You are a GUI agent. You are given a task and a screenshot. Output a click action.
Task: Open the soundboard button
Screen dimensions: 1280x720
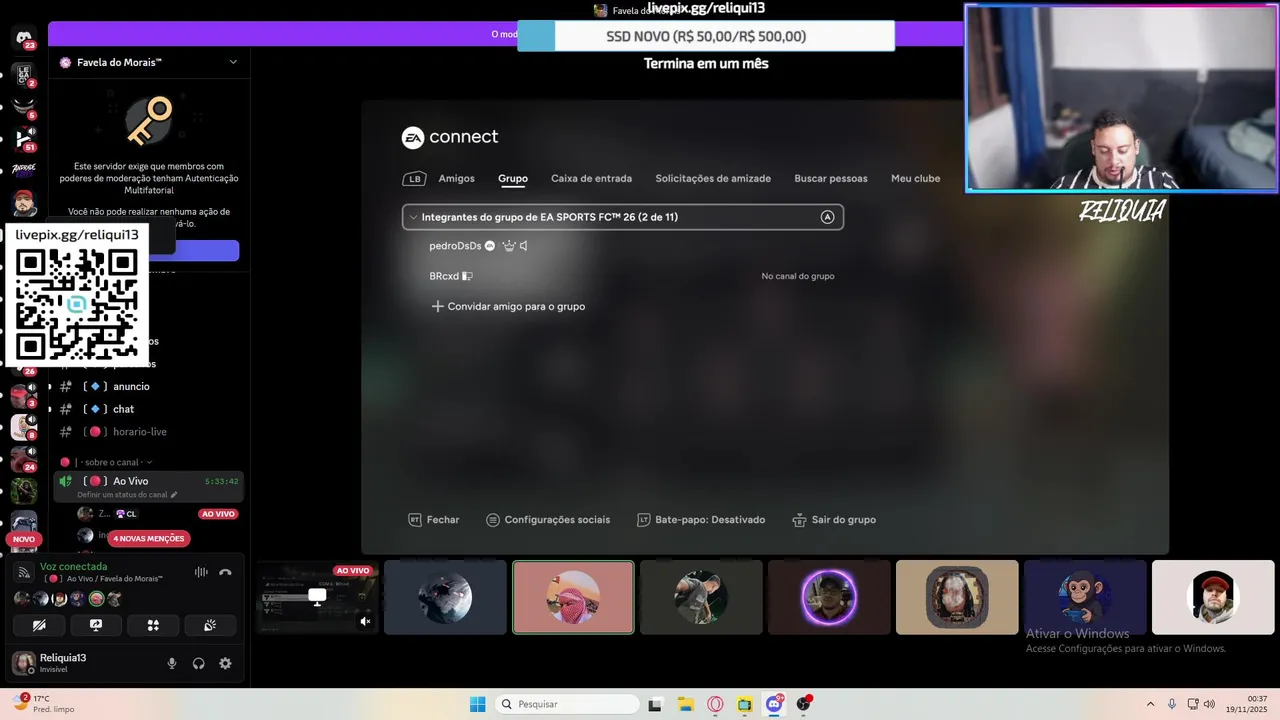[210, 625]
